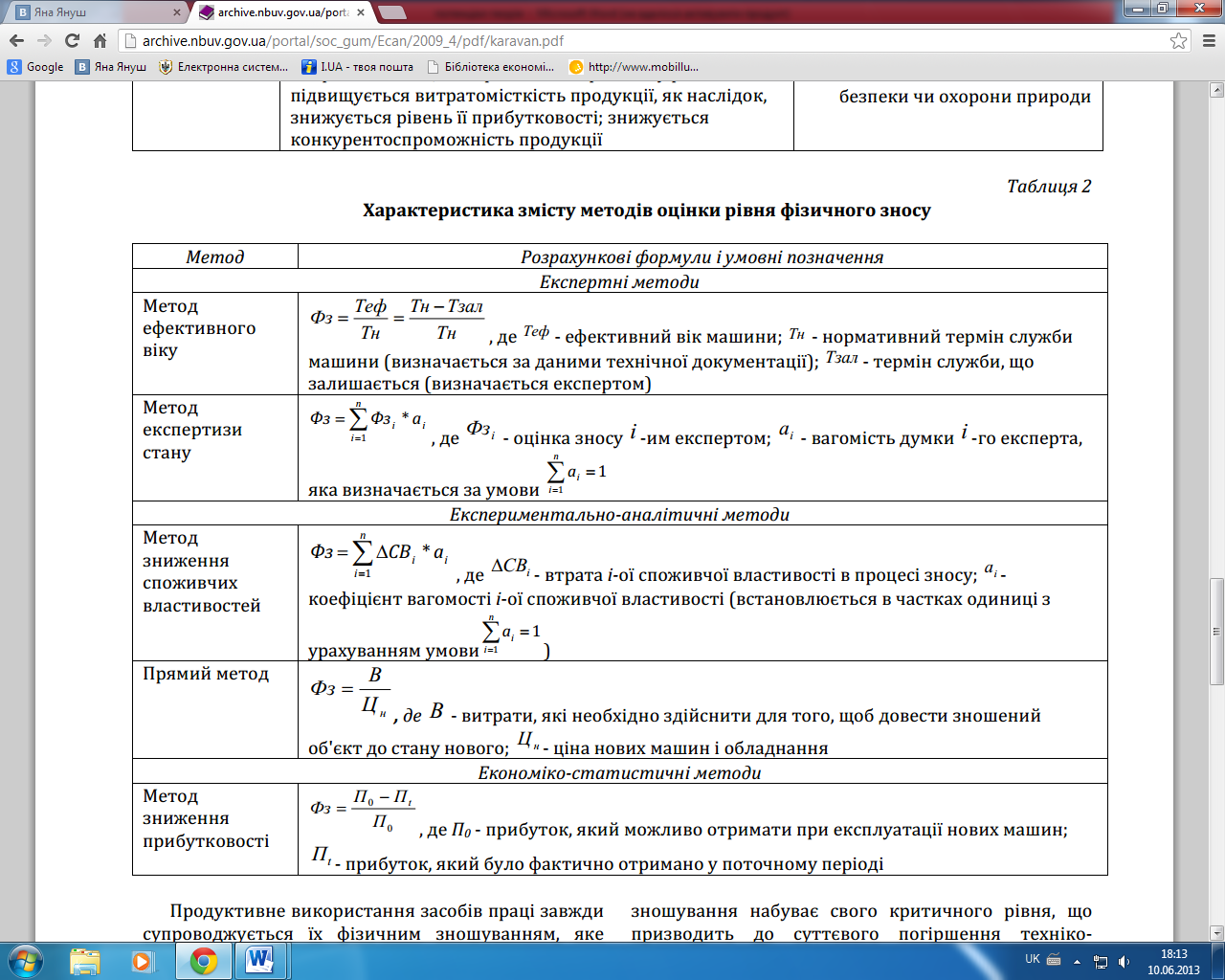Click the UK input language indicator
The image size is (1225, 980).
tap(1032, 959)
